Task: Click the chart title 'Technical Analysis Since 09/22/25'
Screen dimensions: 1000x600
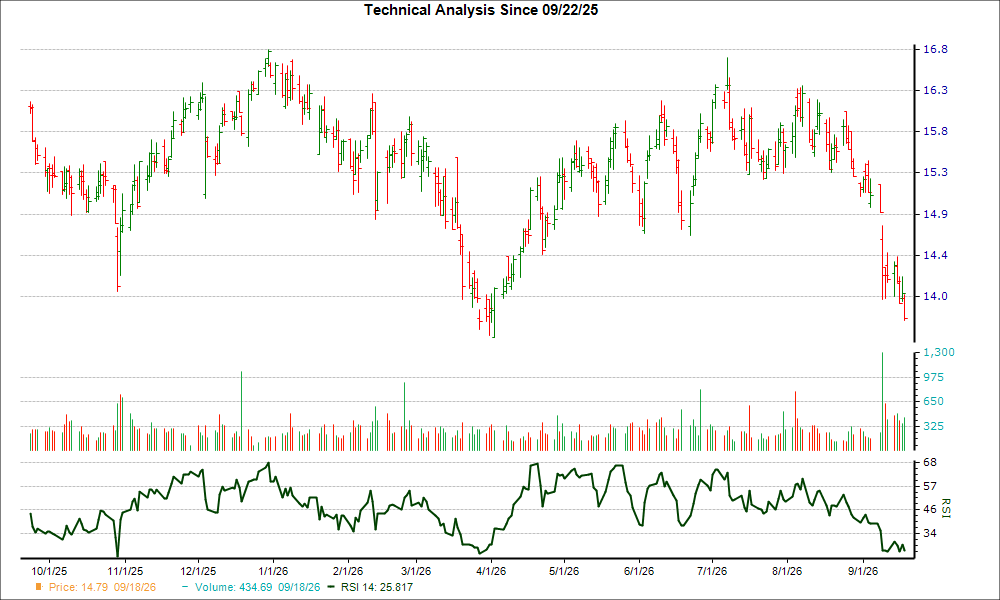Action: point(481,10)
